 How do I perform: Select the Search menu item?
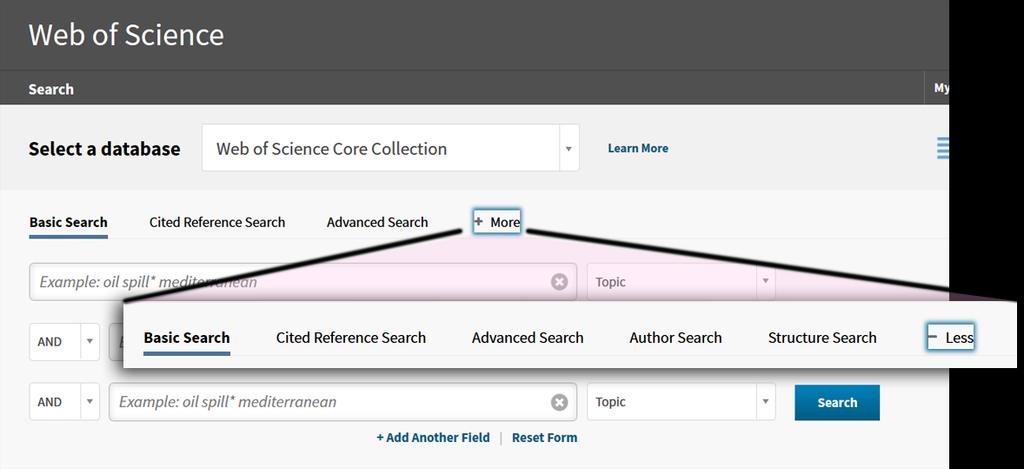[51, 89]
